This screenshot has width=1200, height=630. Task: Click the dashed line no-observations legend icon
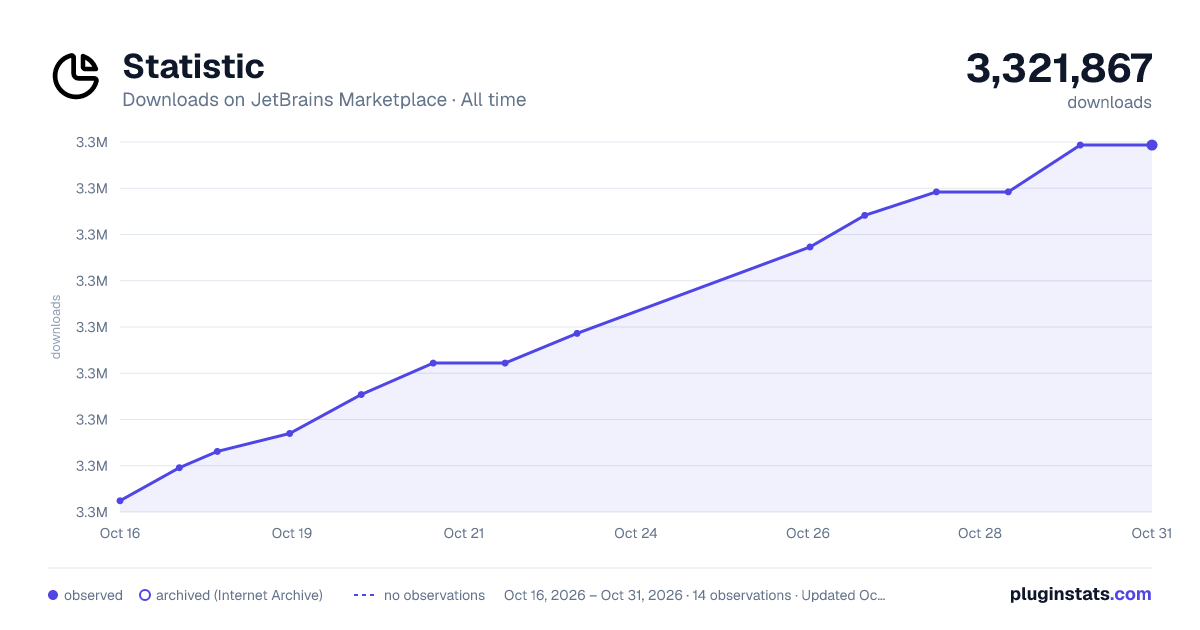tap(364, 595)
